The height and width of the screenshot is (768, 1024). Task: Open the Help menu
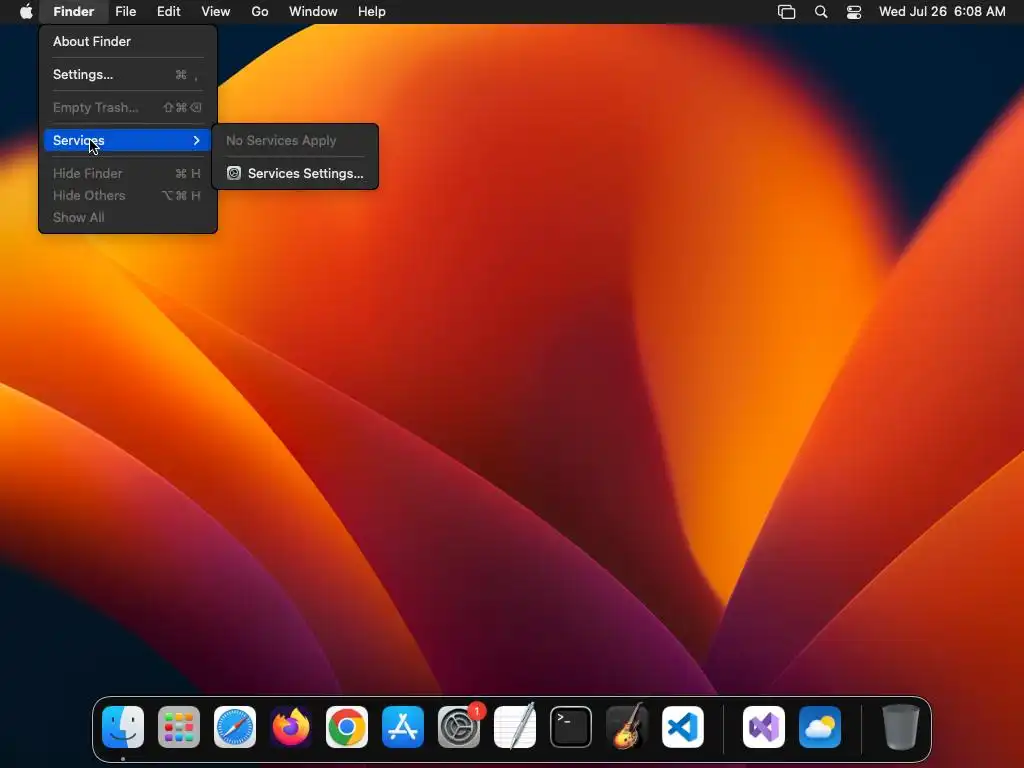pyautogui.click(x=372, y=12)
